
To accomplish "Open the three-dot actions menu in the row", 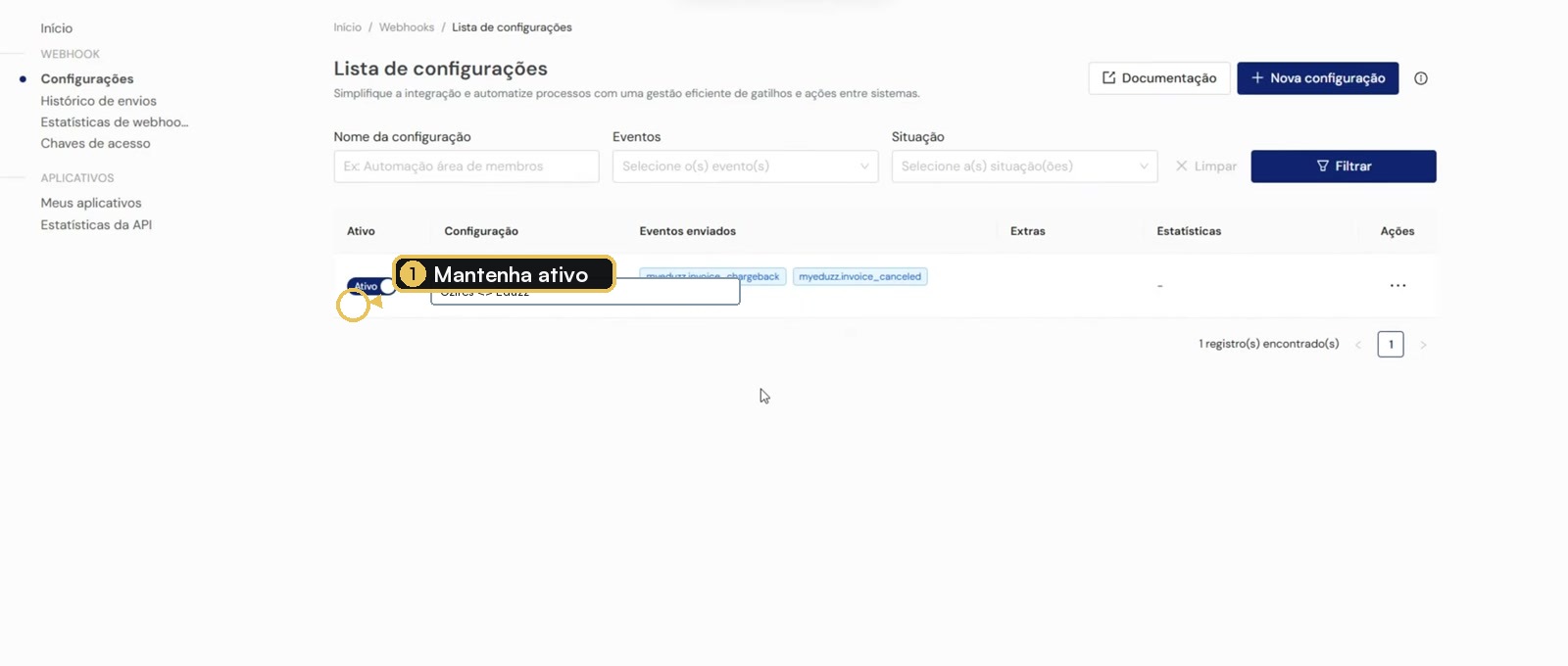I will [x=1397, y=285].
